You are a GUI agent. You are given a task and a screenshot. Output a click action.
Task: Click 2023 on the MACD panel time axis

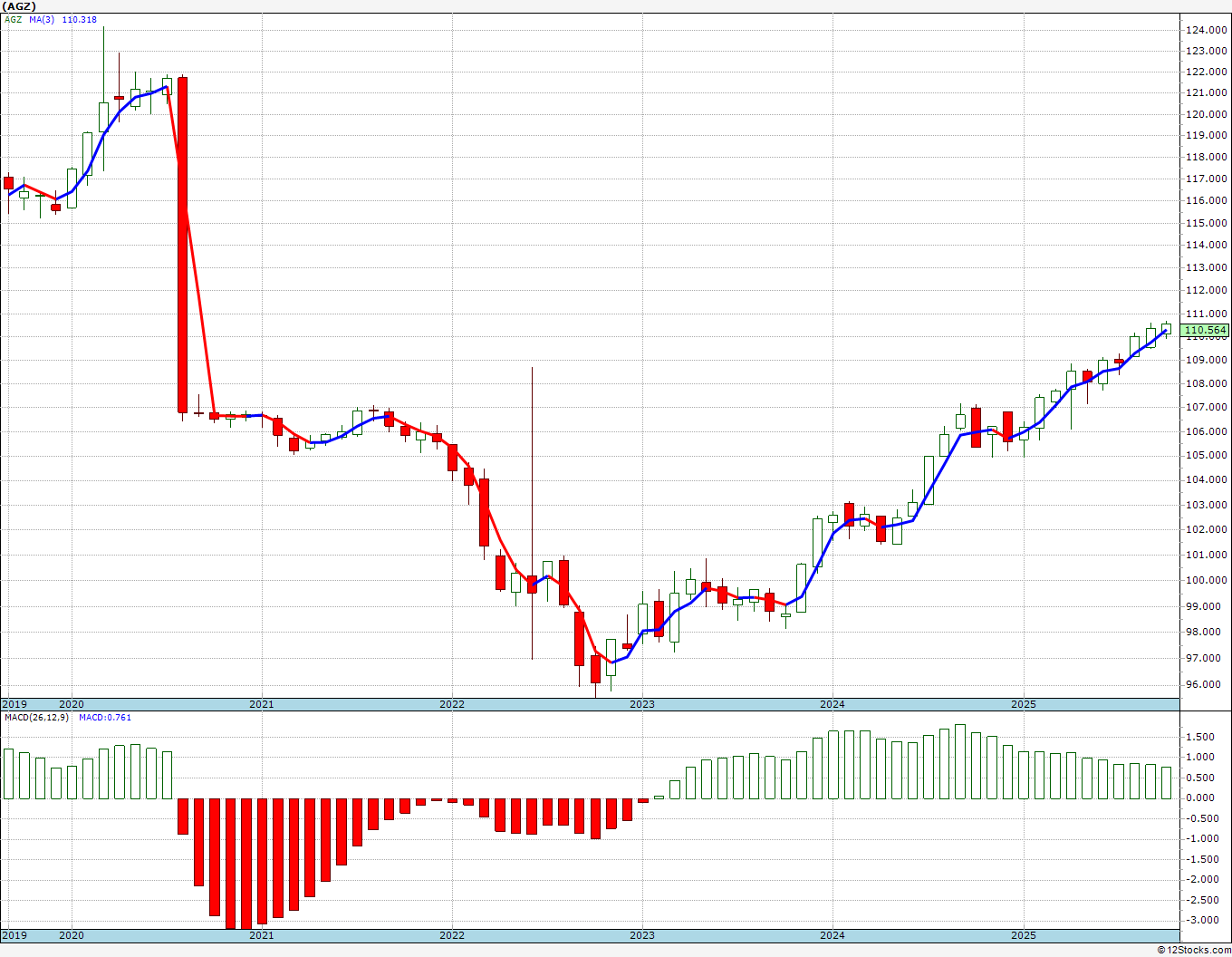642,935
